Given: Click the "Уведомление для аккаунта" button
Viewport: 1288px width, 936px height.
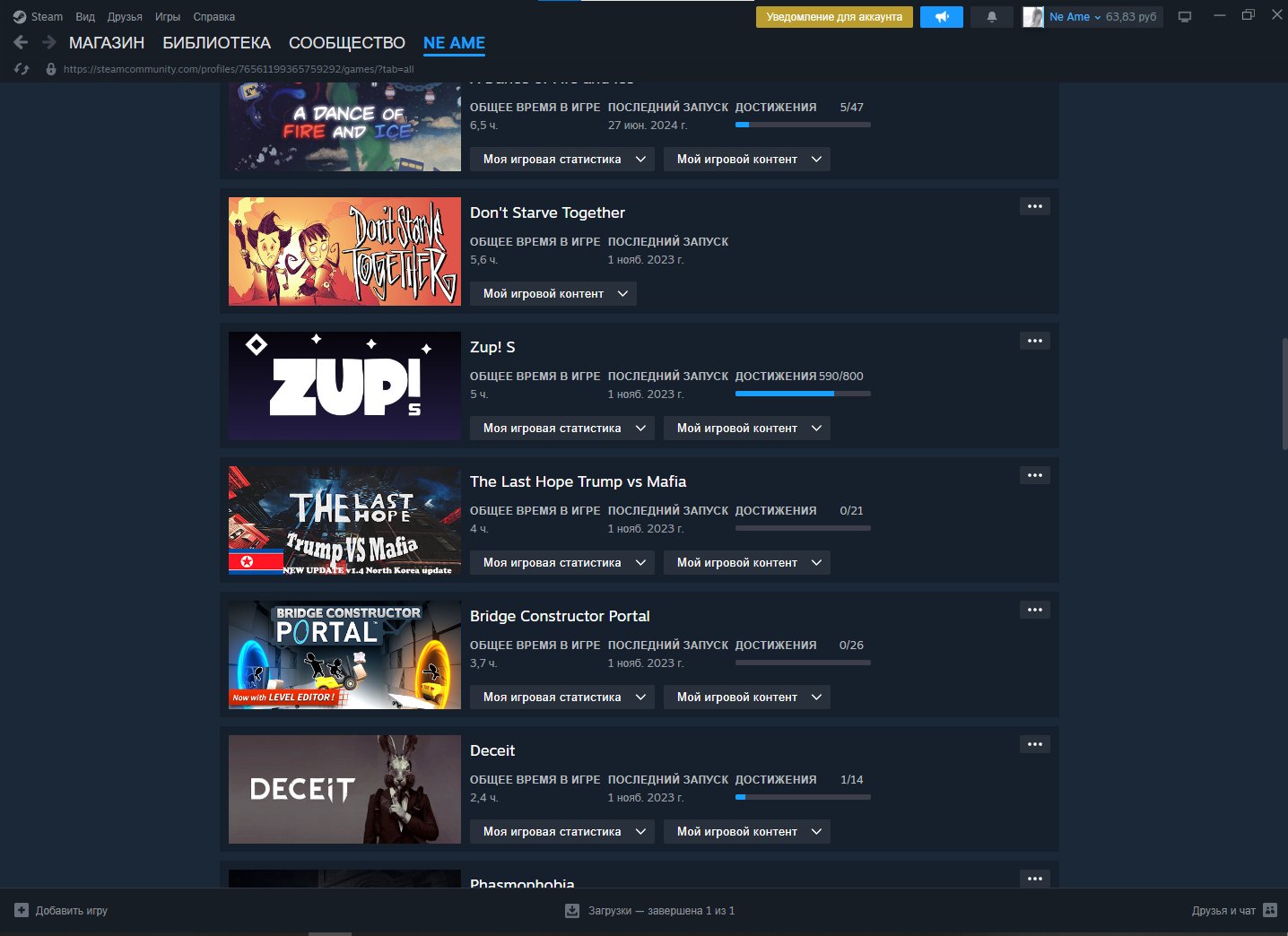Looking at the screenshot, I should [834, 17].
